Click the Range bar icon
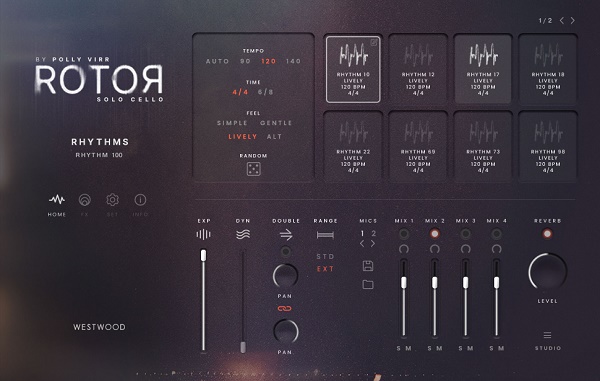600x381 pixels. [x=325, y=234]
